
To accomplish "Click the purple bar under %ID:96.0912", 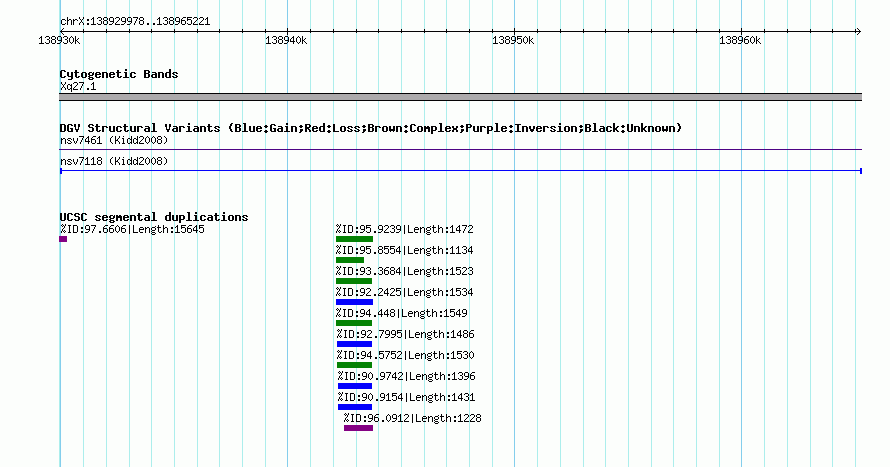I will 359,428.
